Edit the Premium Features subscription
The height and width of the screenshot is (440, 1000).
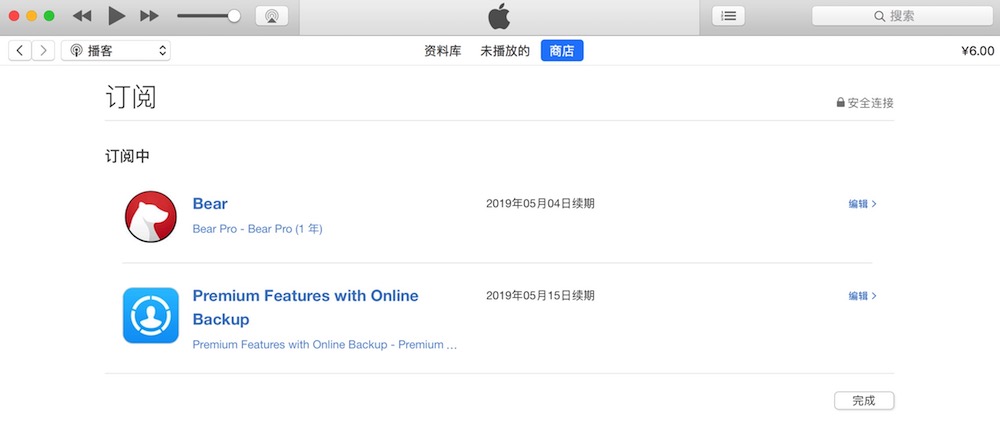click(x=862, y=296)
